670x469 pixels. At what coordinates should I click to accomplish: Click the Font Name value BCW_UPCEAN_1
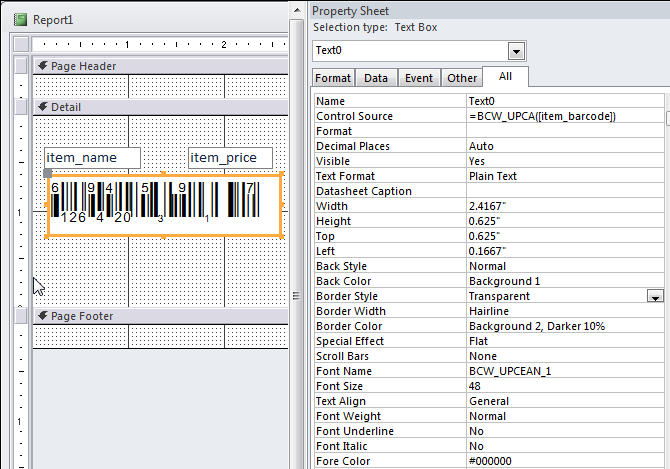pos(565,371)
